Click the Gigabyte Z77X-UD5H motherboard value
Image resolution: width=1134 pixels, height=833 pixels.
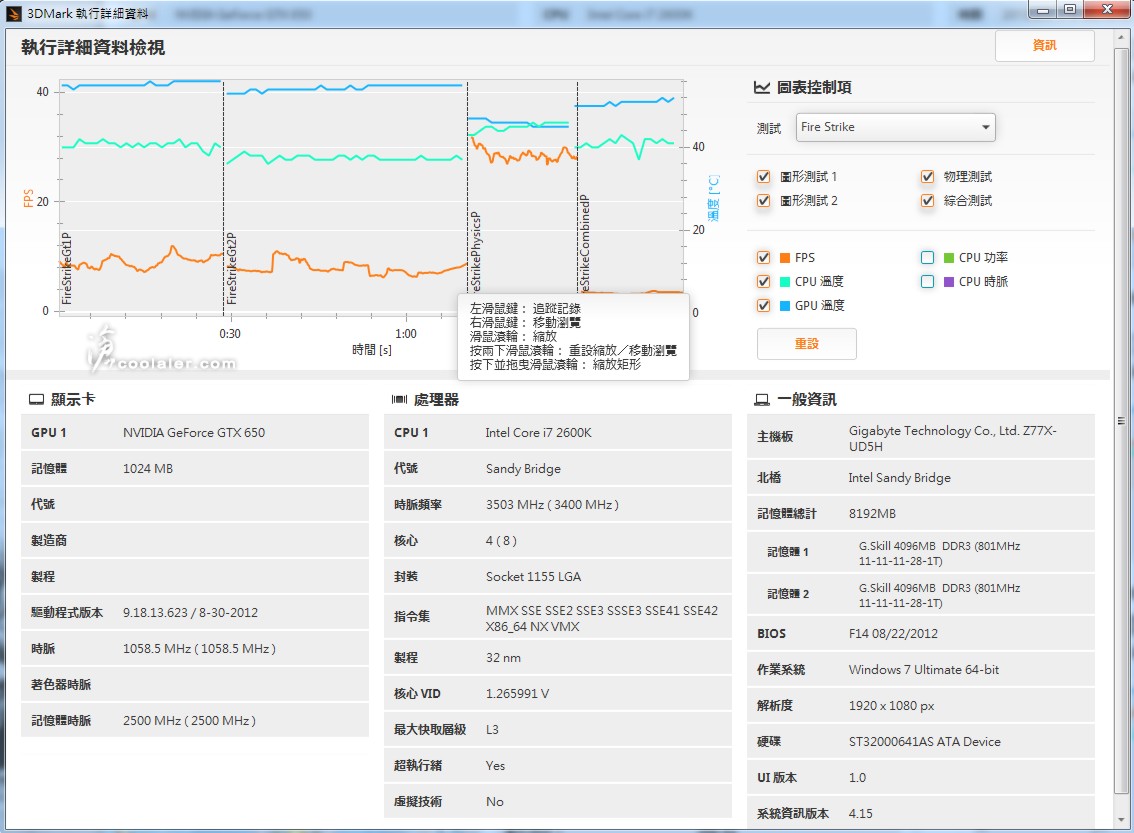(x=952, y=438)
